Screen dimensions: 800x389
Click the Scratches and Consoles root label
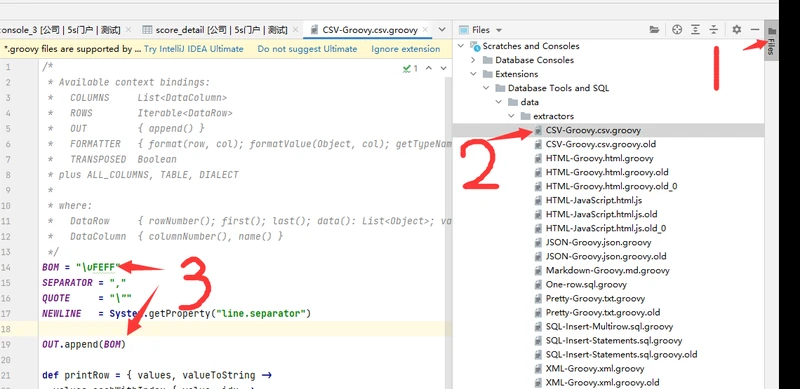531,46
